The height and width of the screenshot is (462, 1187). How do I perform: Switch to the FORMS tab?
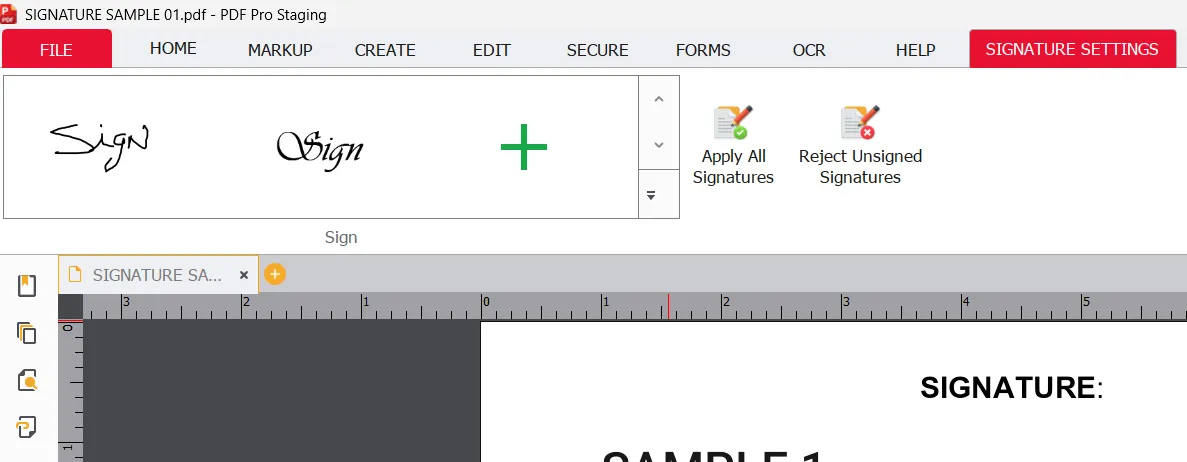[703, 50]
